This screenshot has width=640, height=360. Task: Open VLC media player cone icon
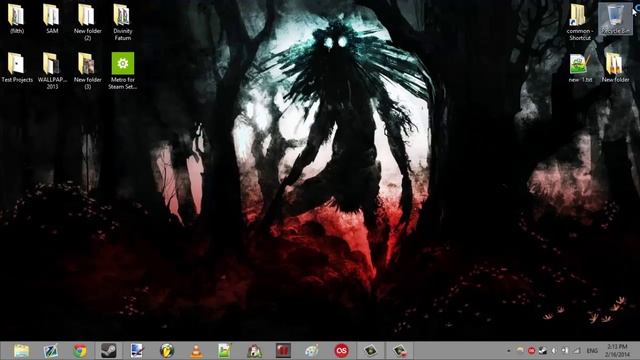pos(196,351)
